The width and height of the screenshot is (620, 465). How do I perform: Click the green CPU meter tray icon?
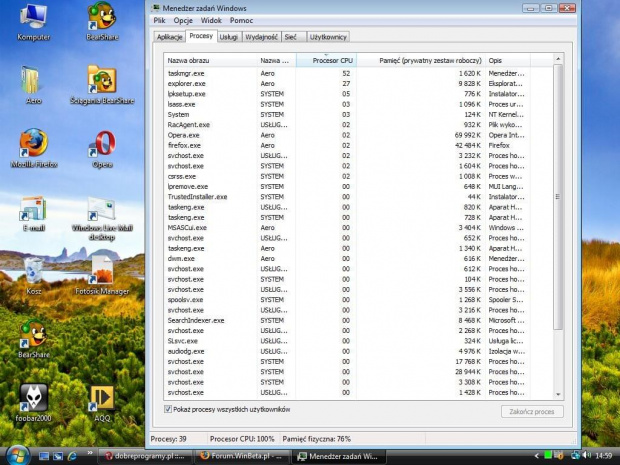(x=548, y=456)
